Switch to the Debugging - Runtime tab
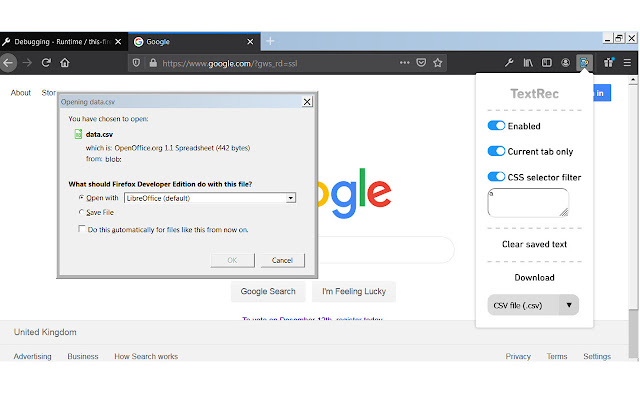The width and height of the screenshot is (640, 400). coord(58,42)
